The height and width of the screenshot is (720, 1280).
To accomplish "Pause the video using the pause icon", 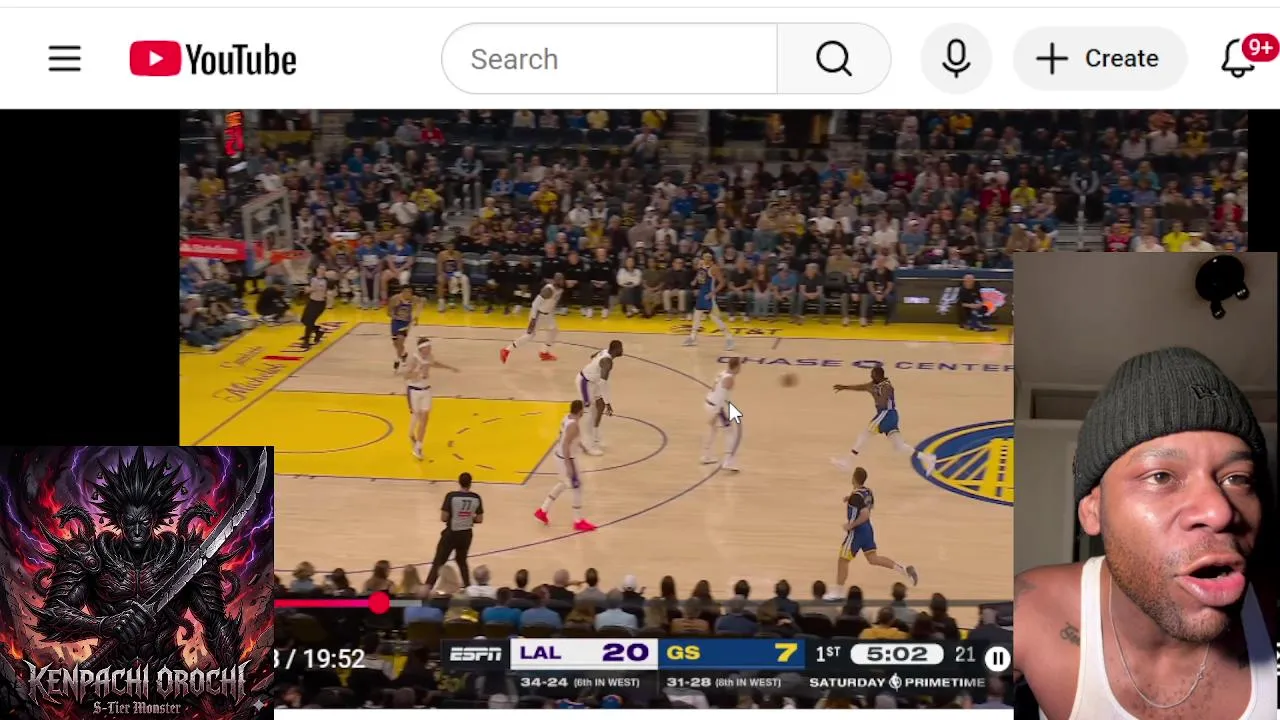I will click(x=997, y=658).
